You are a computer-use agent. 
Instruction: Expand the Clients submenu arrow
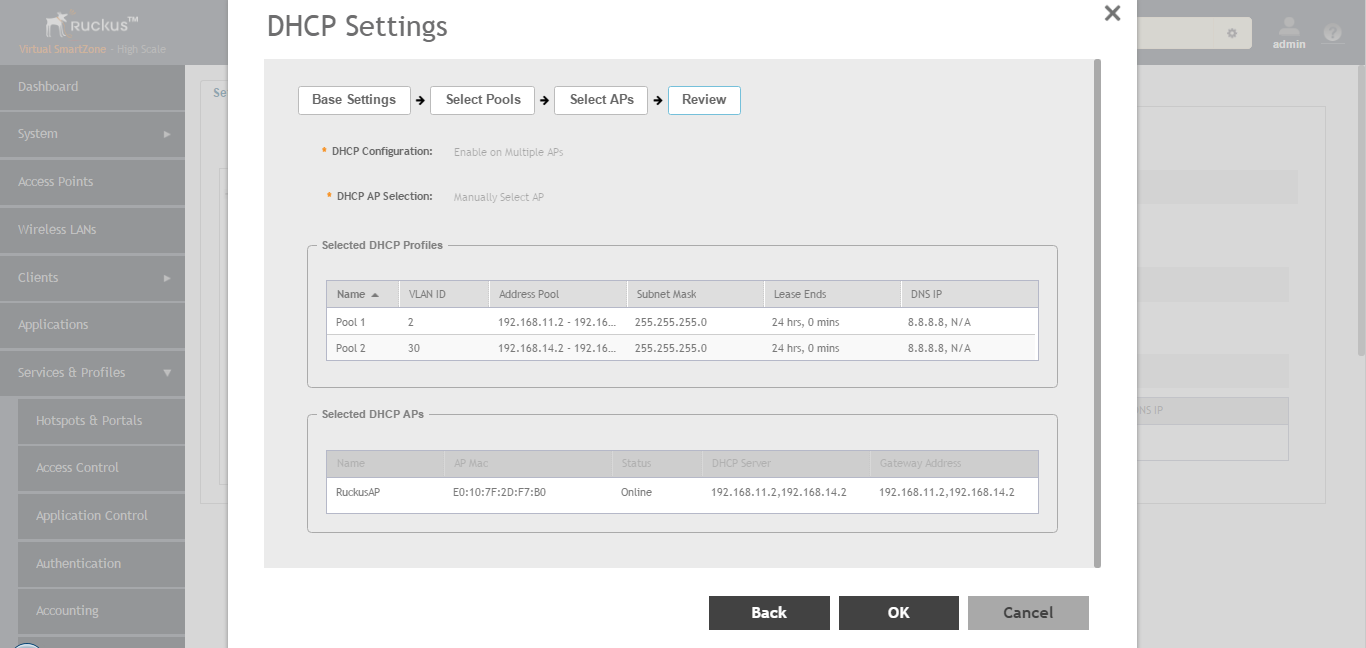(x=167, y=278)
